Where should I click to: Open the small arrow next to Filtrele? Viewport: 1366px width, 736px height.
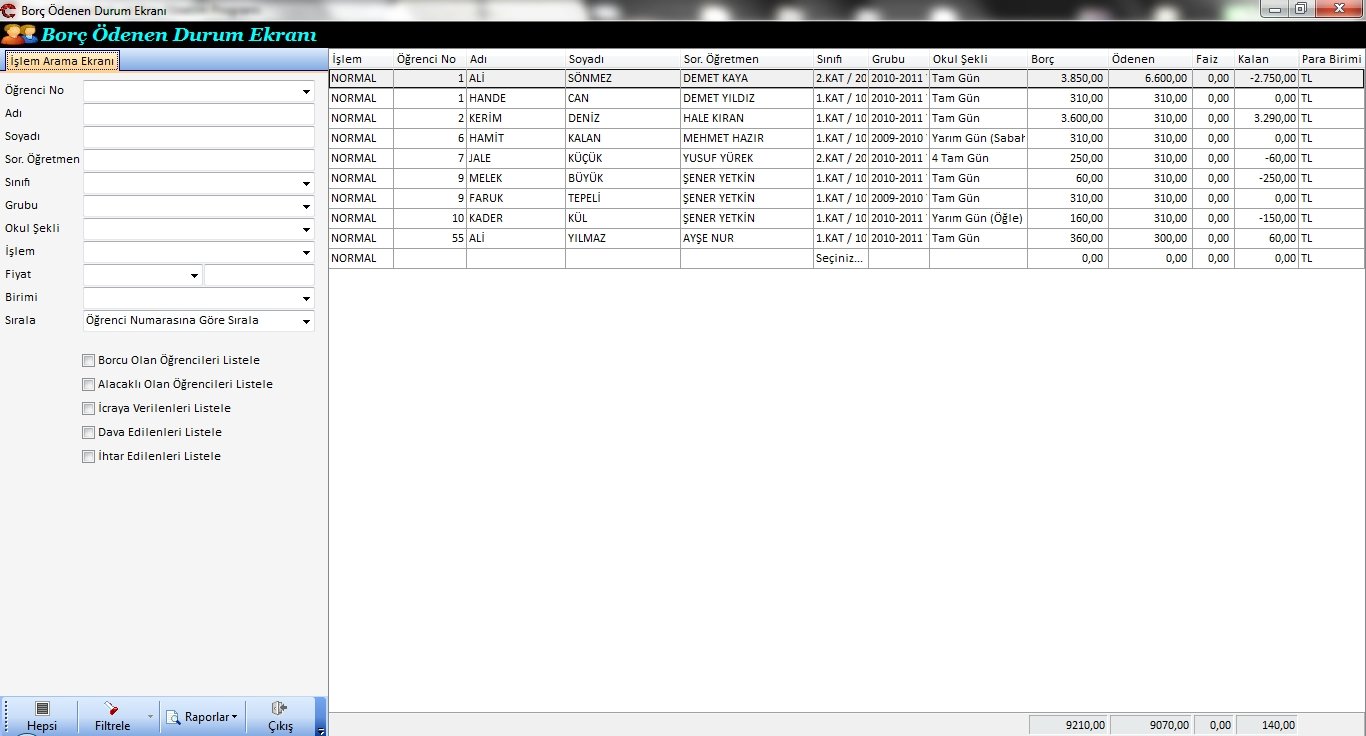click(x=150, y=717)
